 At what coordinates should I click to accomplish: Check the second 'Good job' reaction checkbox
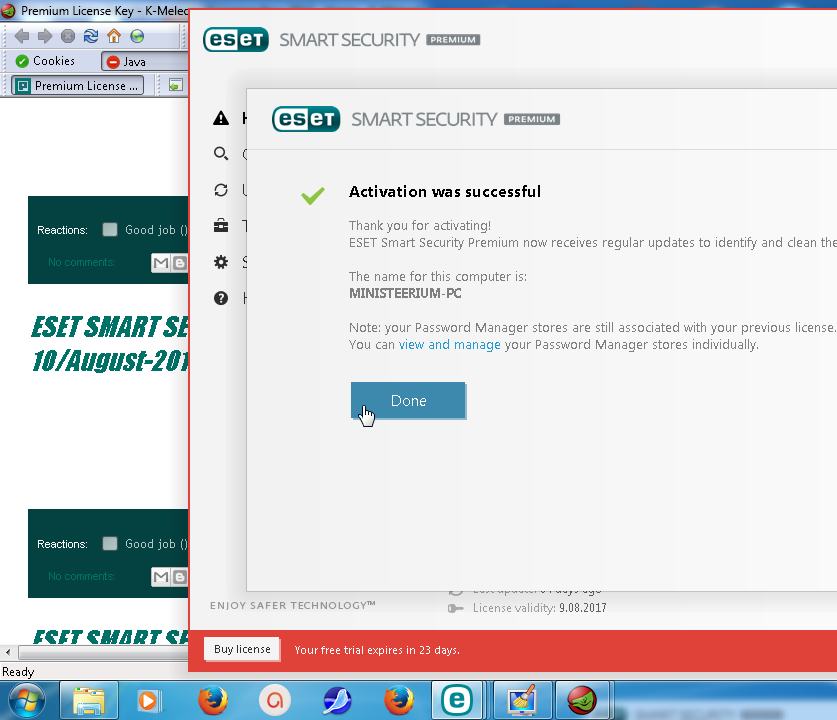click(x=110, y=543)
